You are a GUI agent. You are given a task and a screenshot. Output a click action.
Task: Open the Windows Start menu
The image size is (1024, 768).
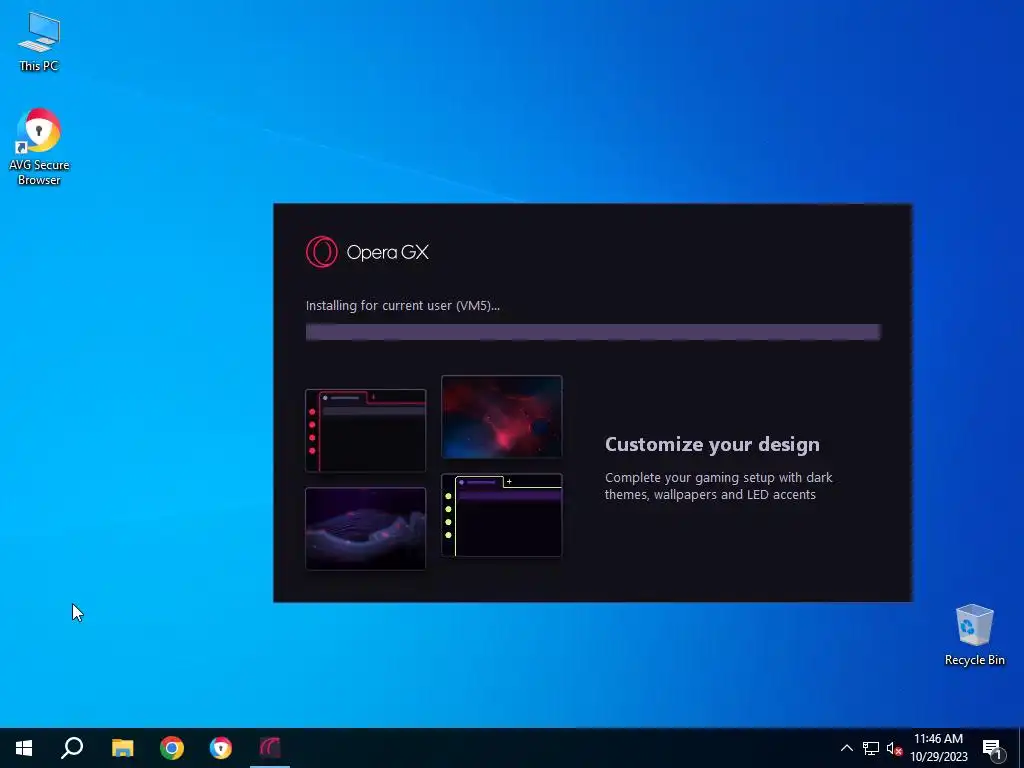coord(24,748)
